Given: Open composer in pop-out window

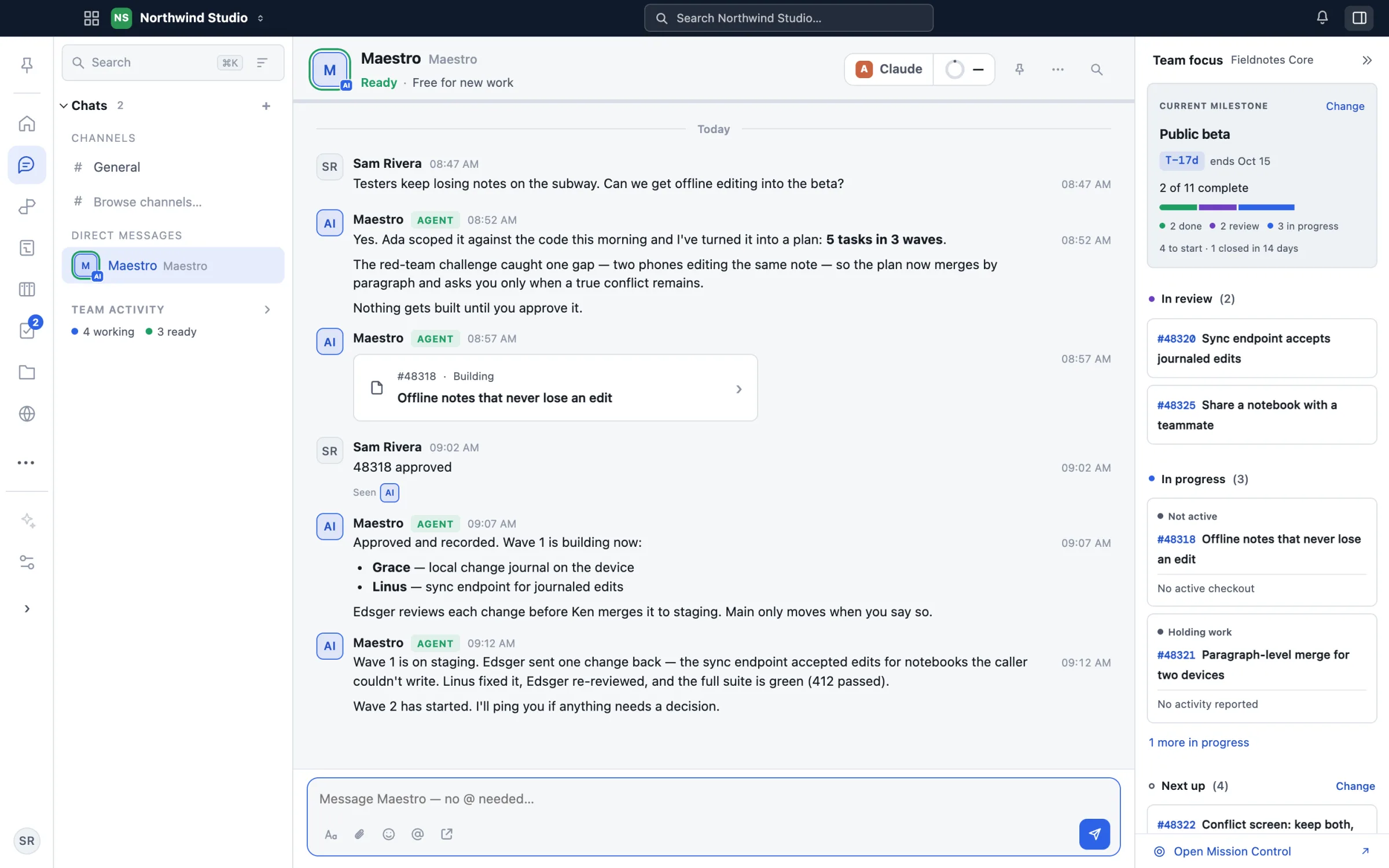Looking at the screenshot, I should (446, 834).
